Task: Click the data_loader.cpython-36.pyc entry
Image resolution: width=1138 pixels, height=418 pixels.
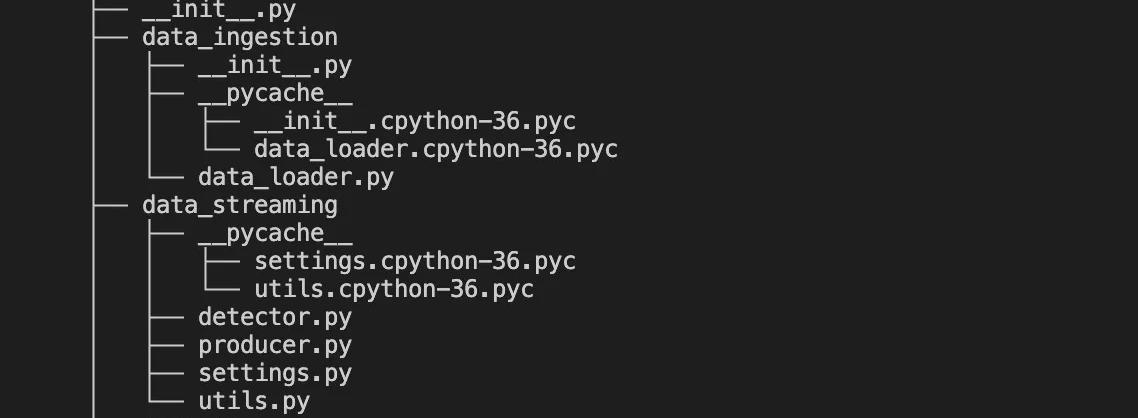Action: point(436,149)
